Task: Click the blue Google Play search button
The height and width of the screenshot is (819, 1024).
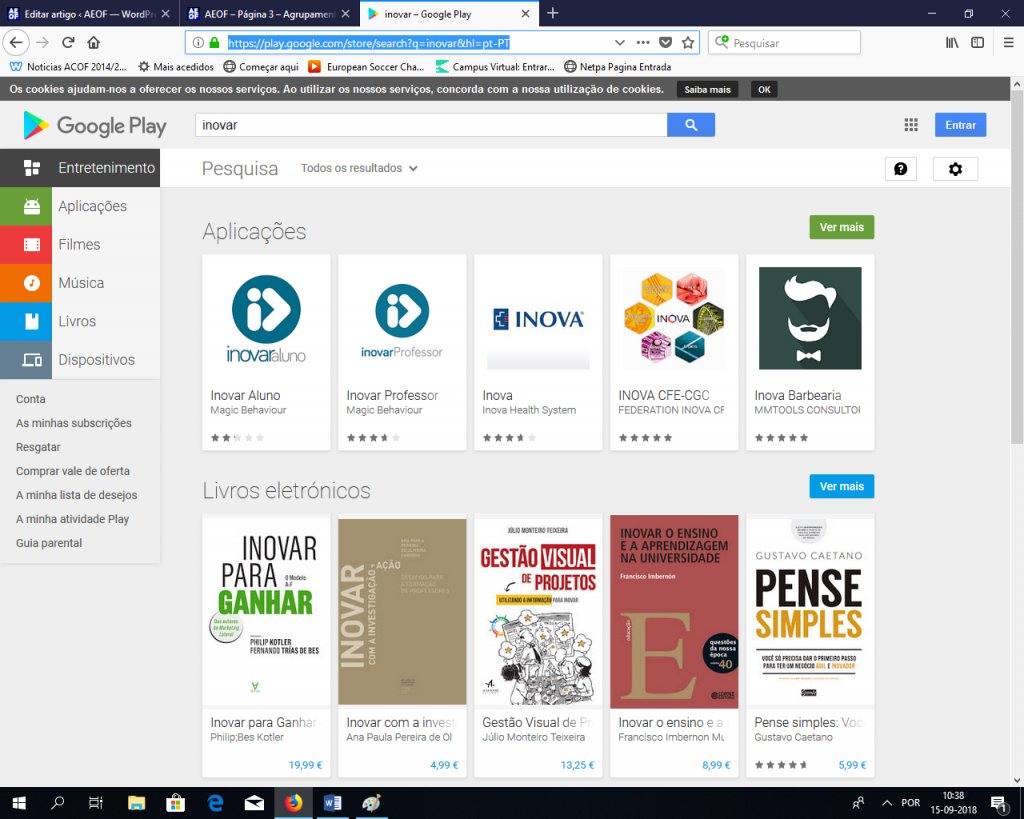Action: (691, 125)
